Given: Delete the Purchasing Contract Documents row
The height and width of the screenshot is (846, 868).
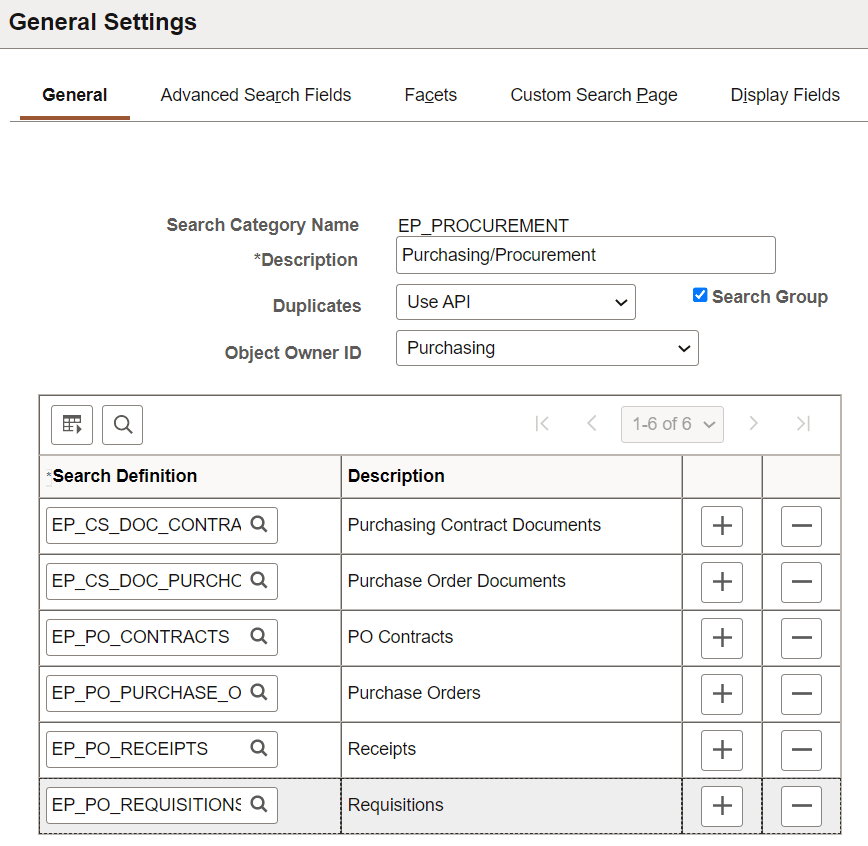Looking at the screenshot, I should [x=801, y=526].
